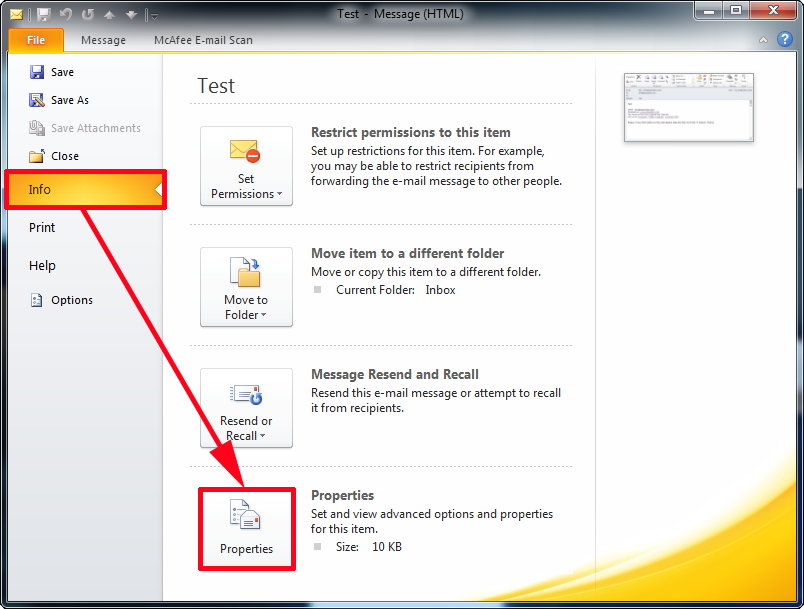
Task: Select Info in the File menu
Action: [40, 189]
